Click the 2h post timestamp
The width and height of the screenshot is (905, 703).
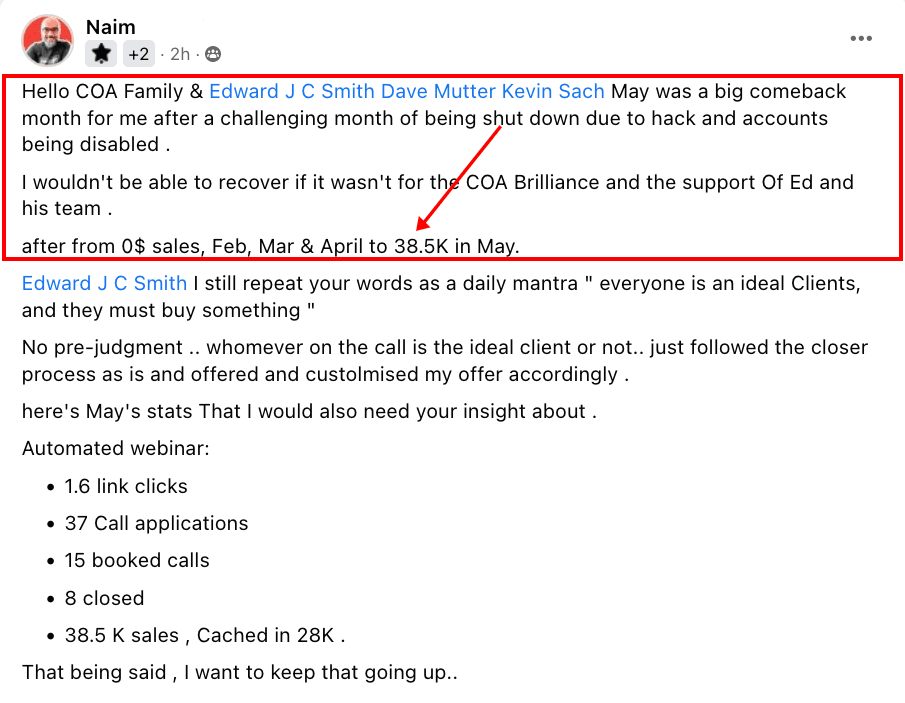[179, 54]
